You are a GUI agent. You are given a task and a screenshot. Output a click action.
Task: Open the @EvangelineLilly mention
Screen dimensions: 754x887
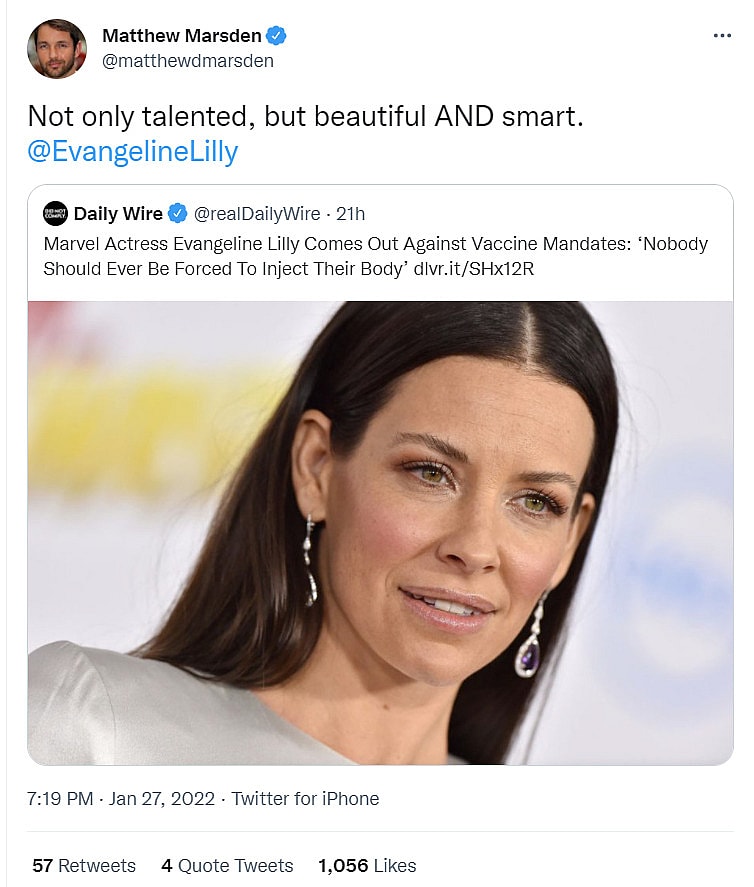point(133,151)
